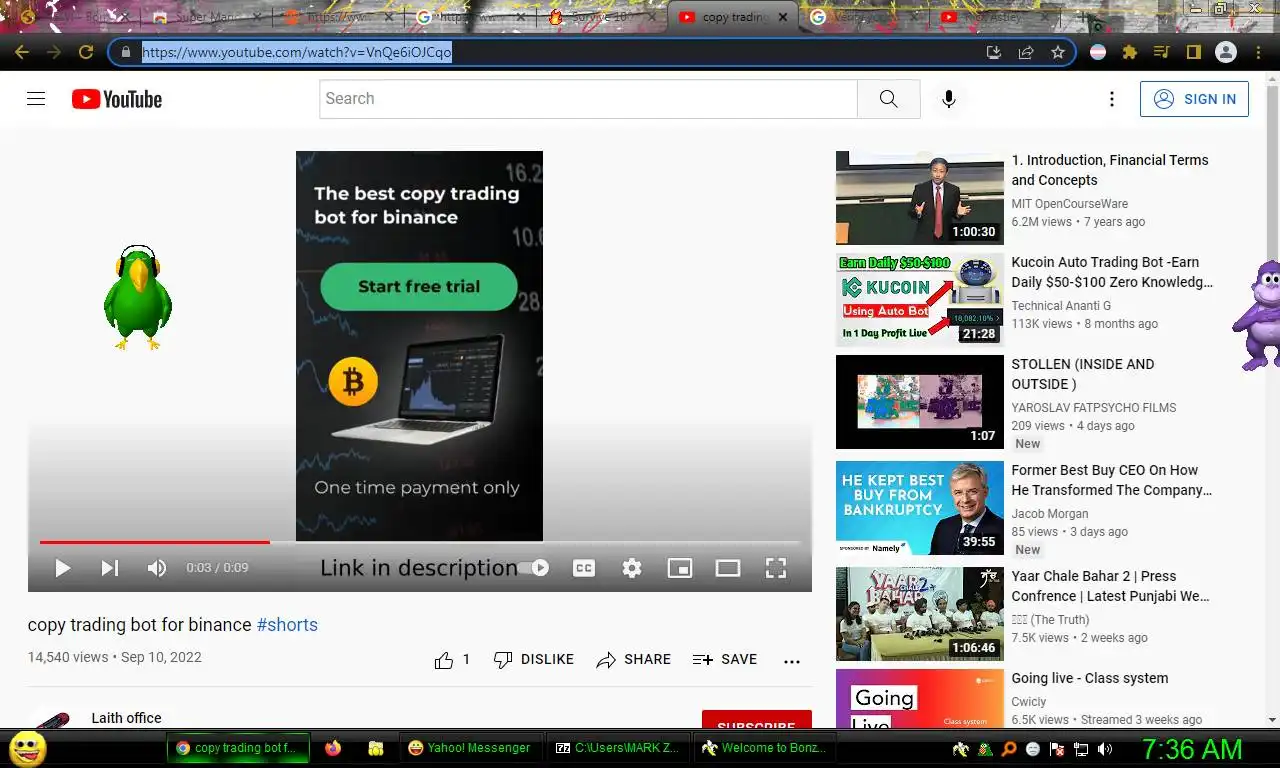Viewport: 1280px width, 768px height.
Task: Open the 7:36 AM clock
Action: 1192,749
